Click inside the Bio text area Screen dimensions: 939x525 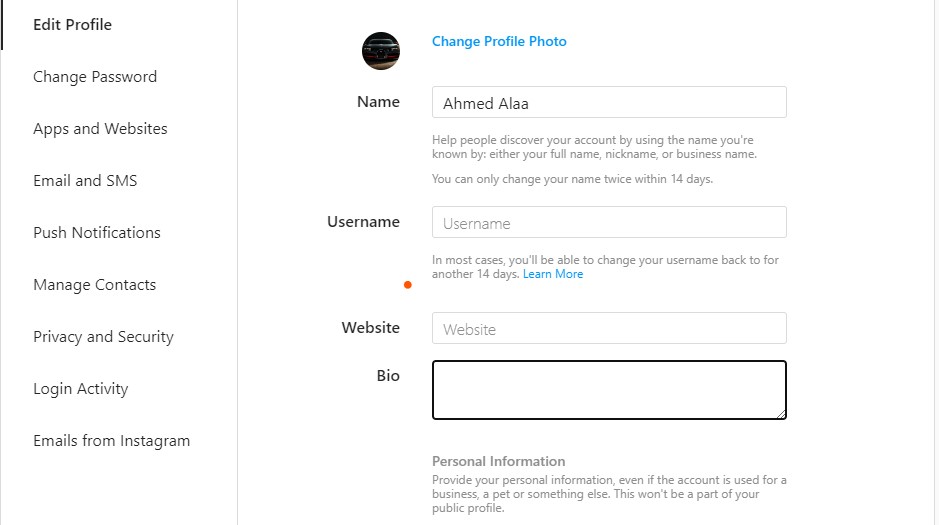[609, 390]
